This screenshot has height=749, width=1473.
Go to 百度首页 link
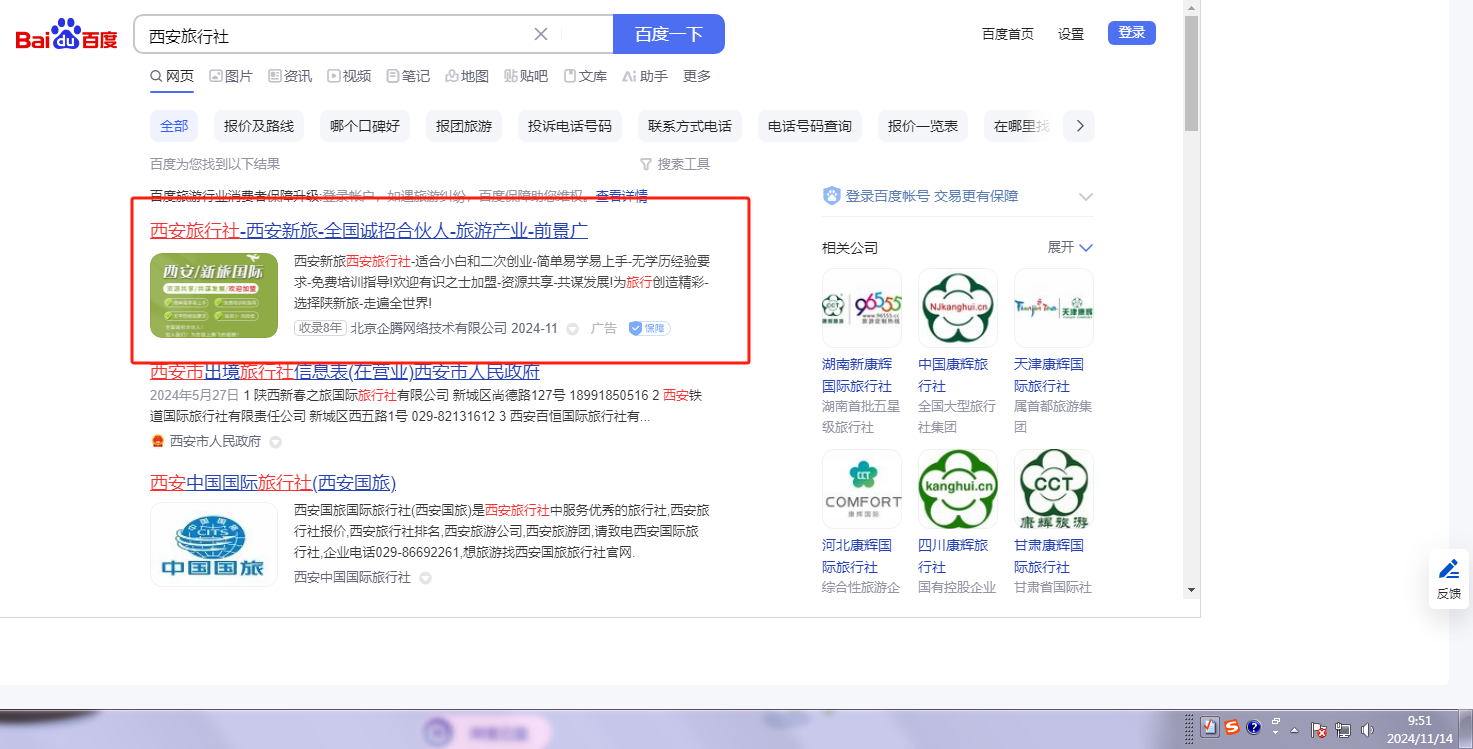coord(1008,34)
